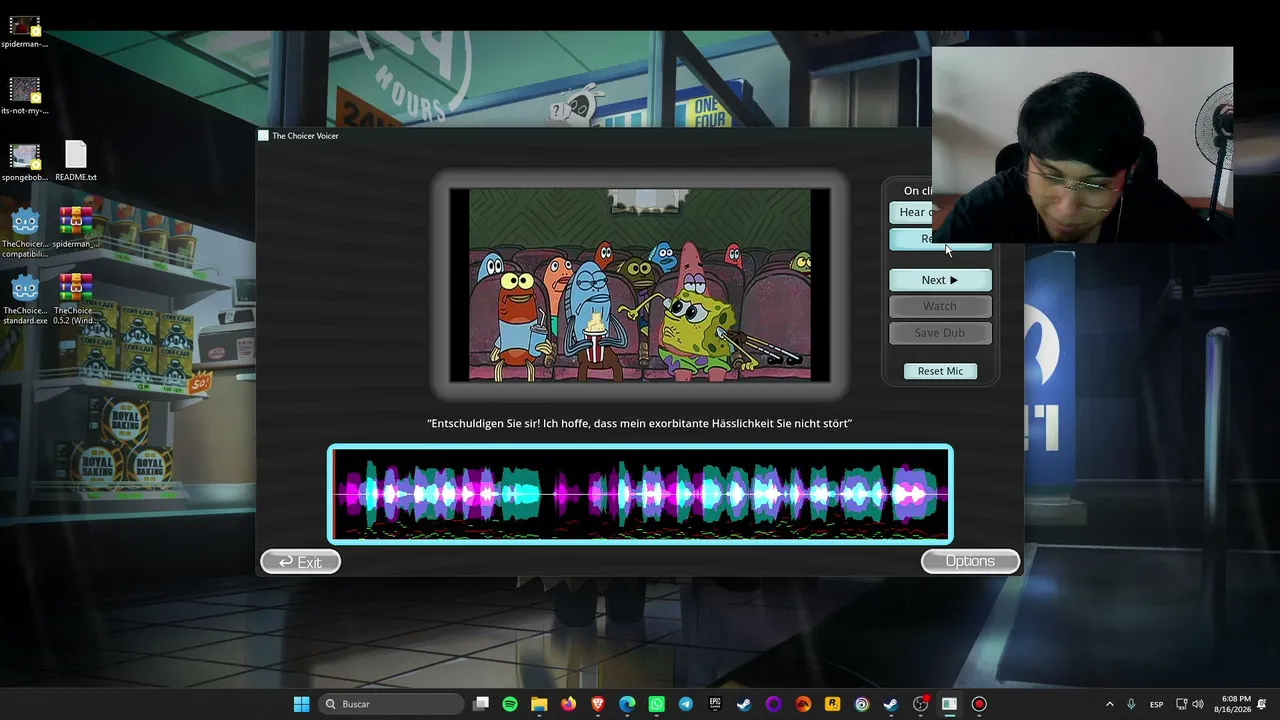Viewport: 1280px width, 720px height.
Task: Open the red record app in taskbar
Action: coord(979,704)
